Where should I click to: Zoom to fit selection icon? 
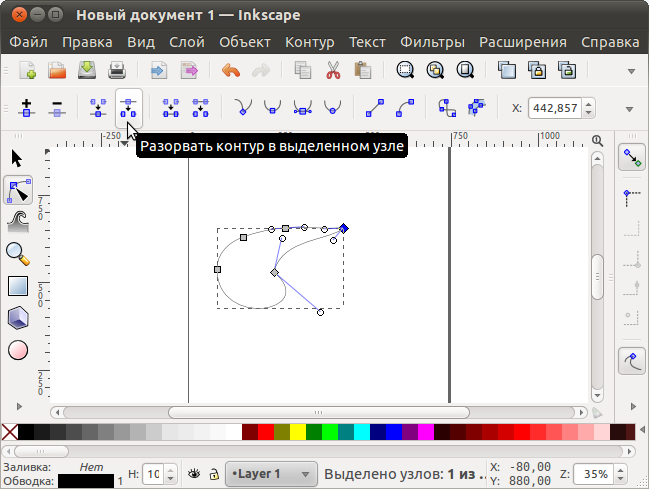405,70
